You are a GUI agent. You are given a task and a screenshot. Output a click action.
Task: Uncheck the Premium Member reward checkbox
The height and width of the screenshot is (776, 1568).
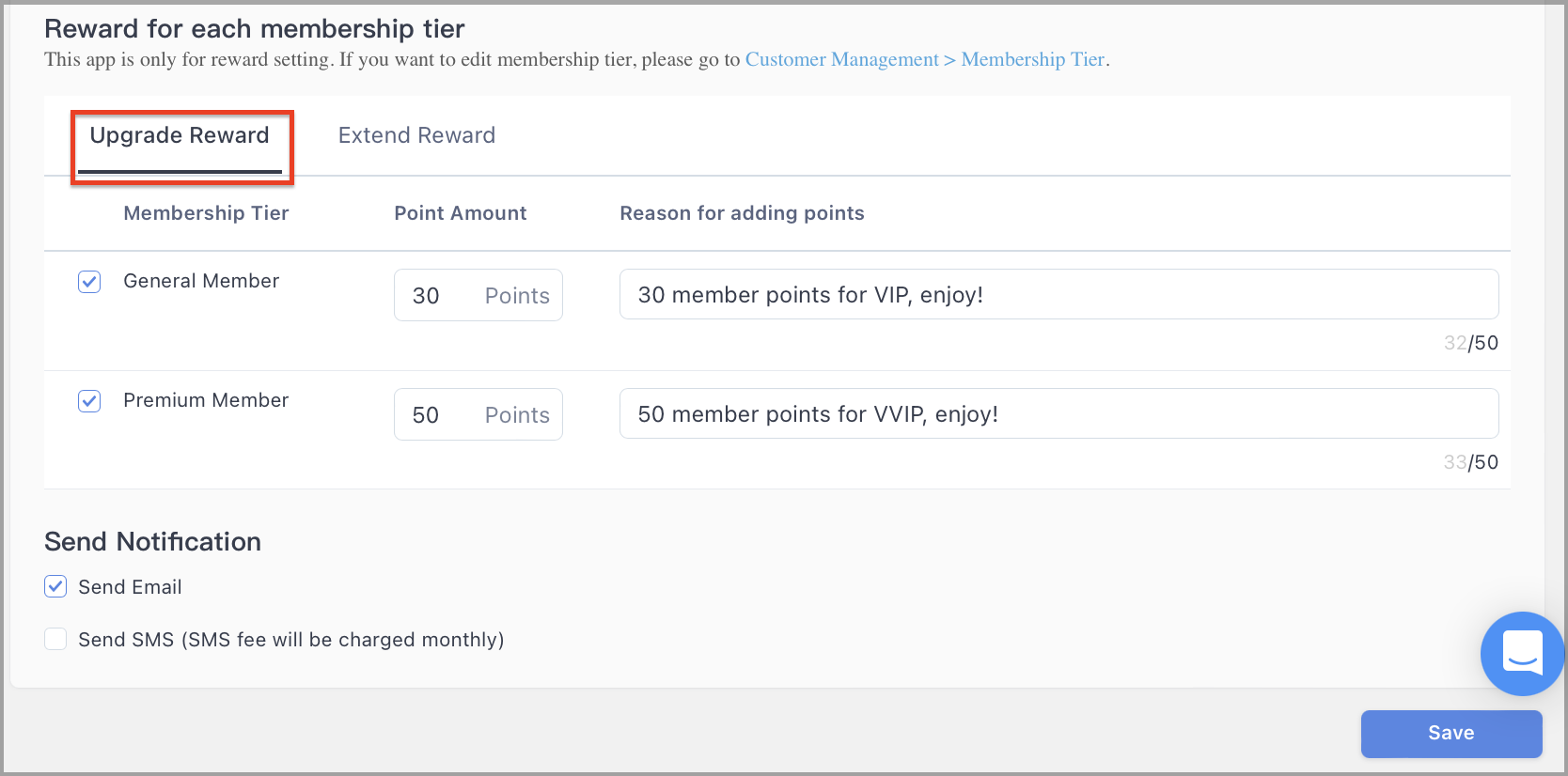pos(88,400)
